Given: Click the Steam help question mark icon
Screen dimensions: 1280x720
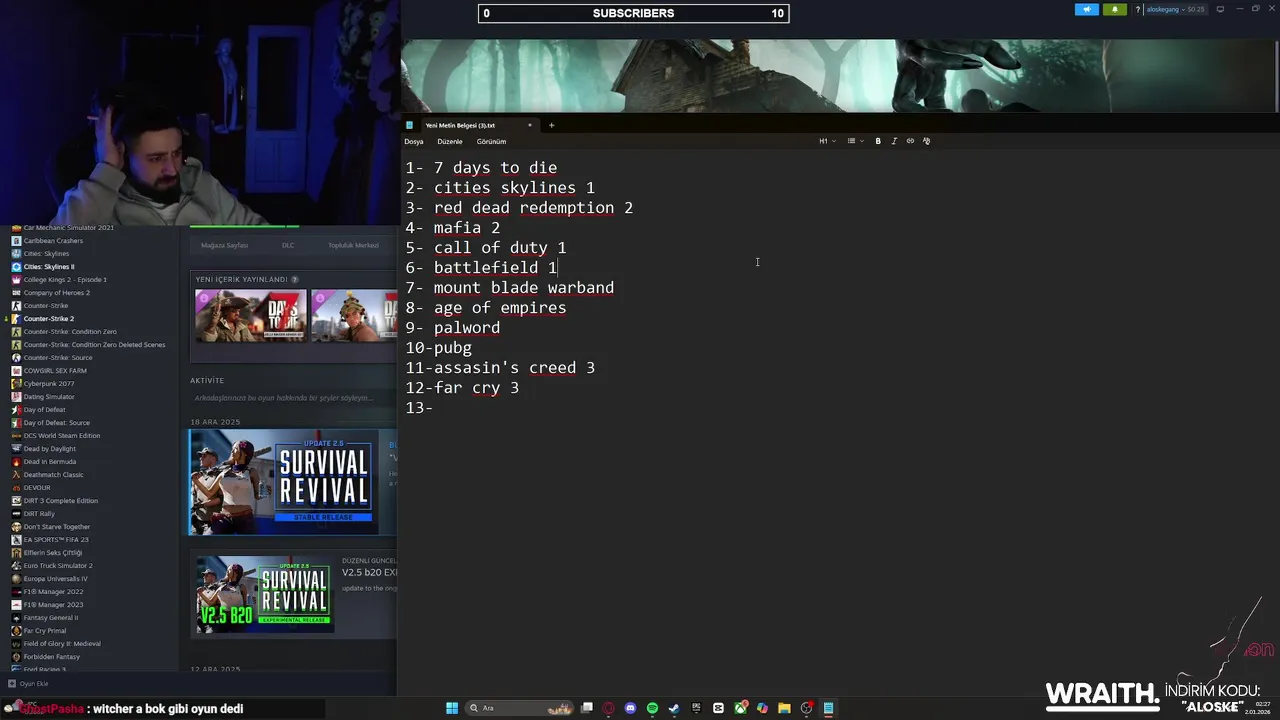Looking at the screenshot, I should (1137, 9).
